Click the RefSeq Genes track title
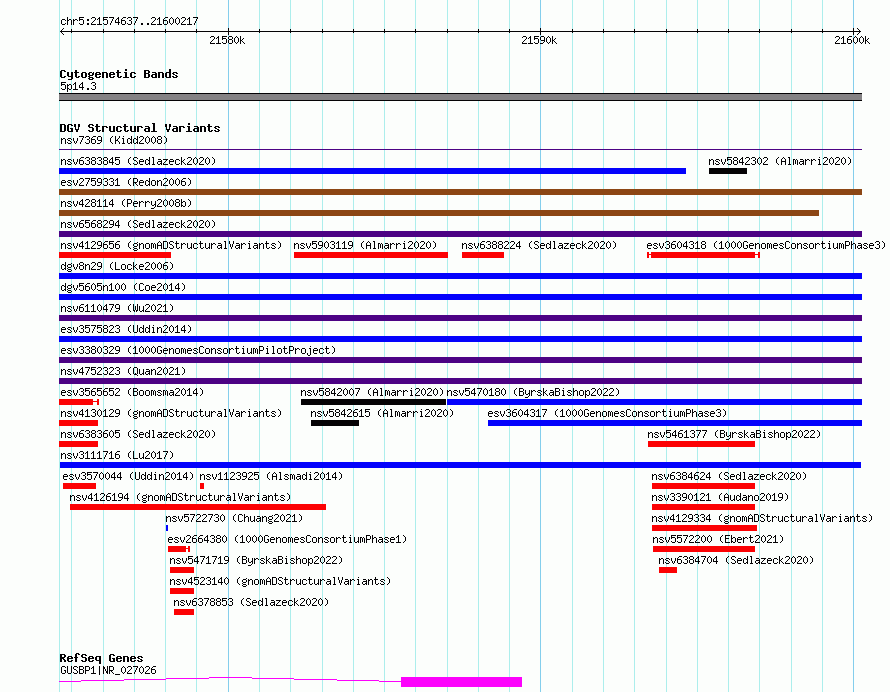 tap(101, 659)
